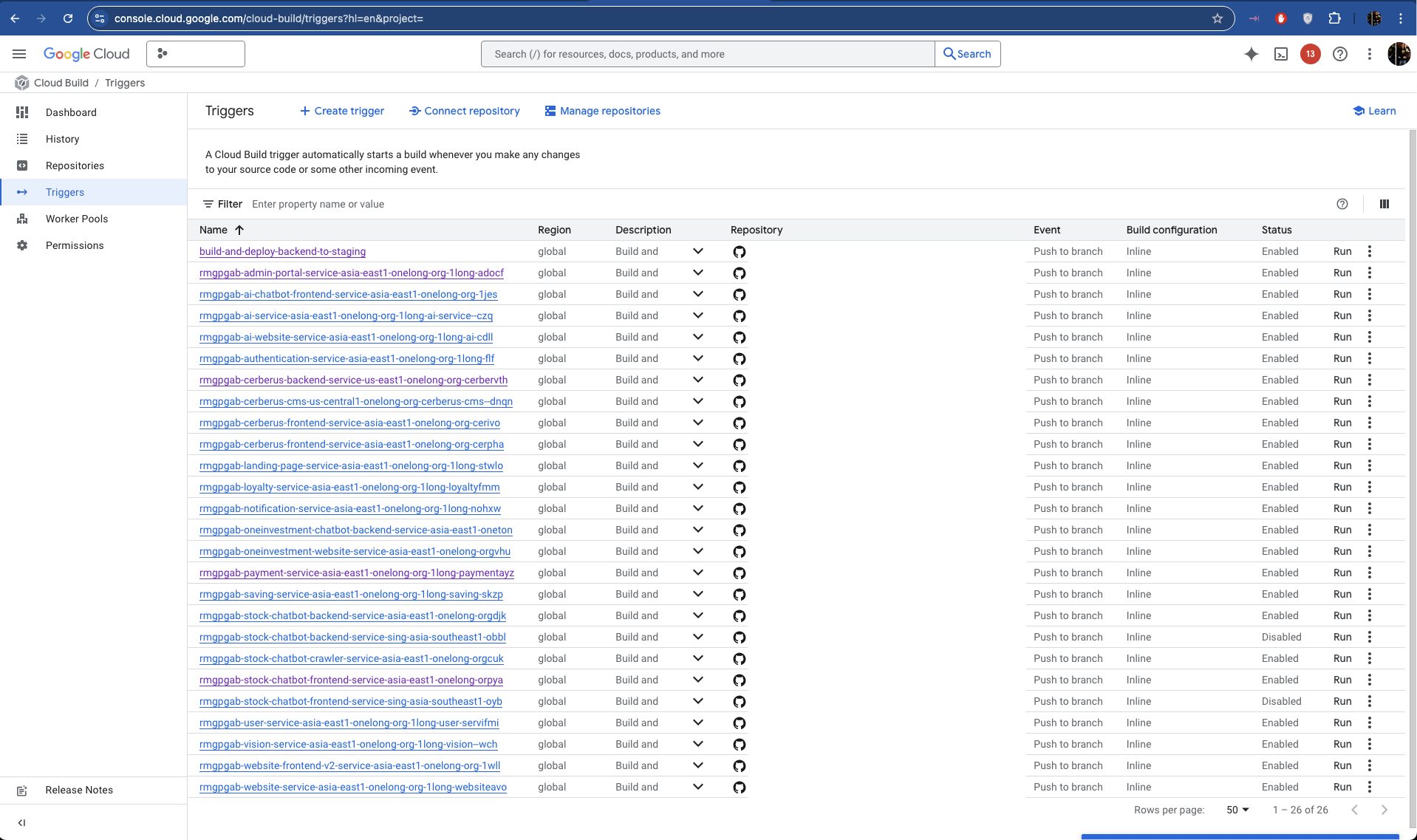
Task: Collapse the left sidebar panel
Action: [x=21, y=822]
